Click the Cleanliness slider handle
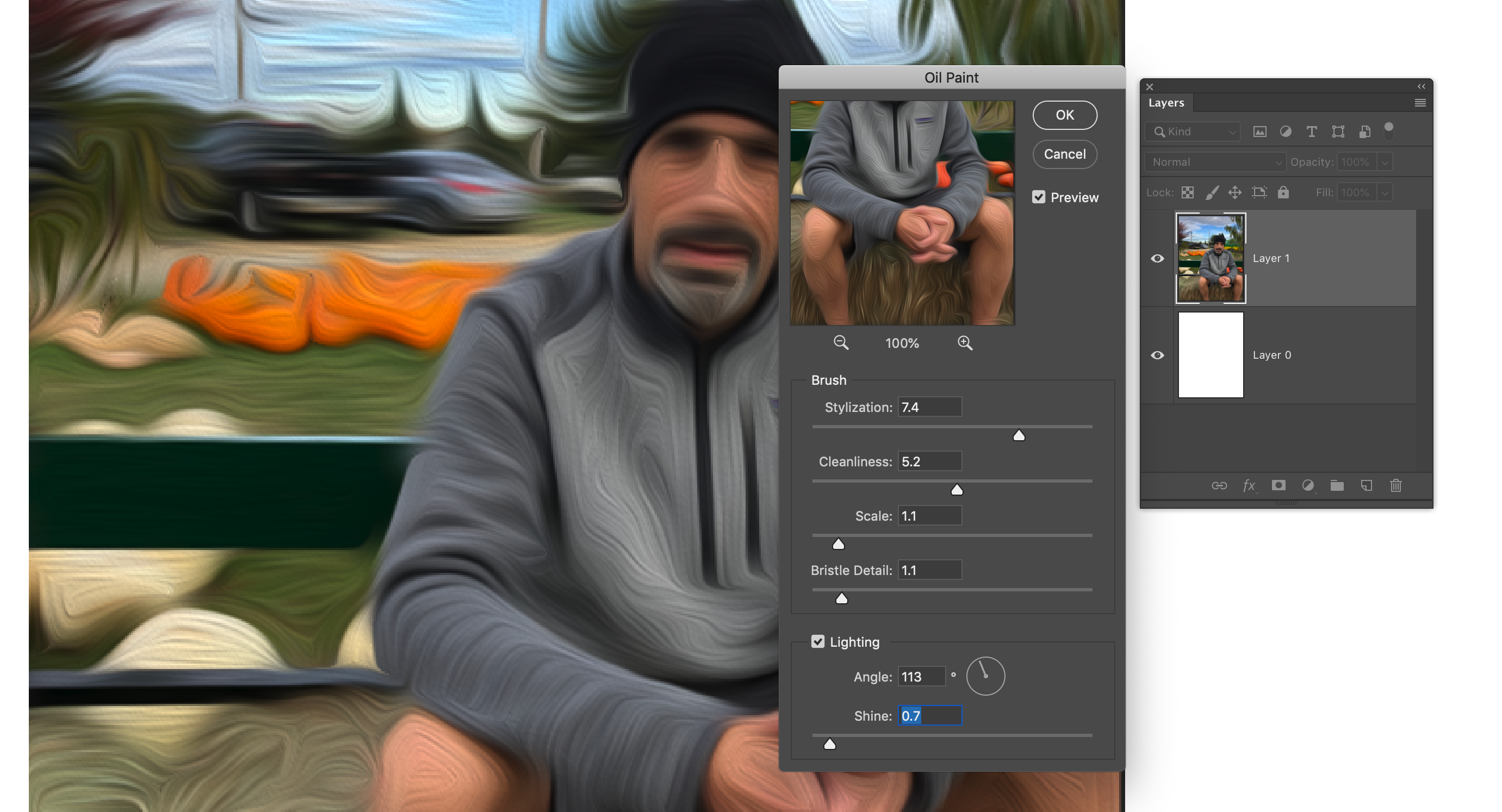 click(x=957, y=490)
